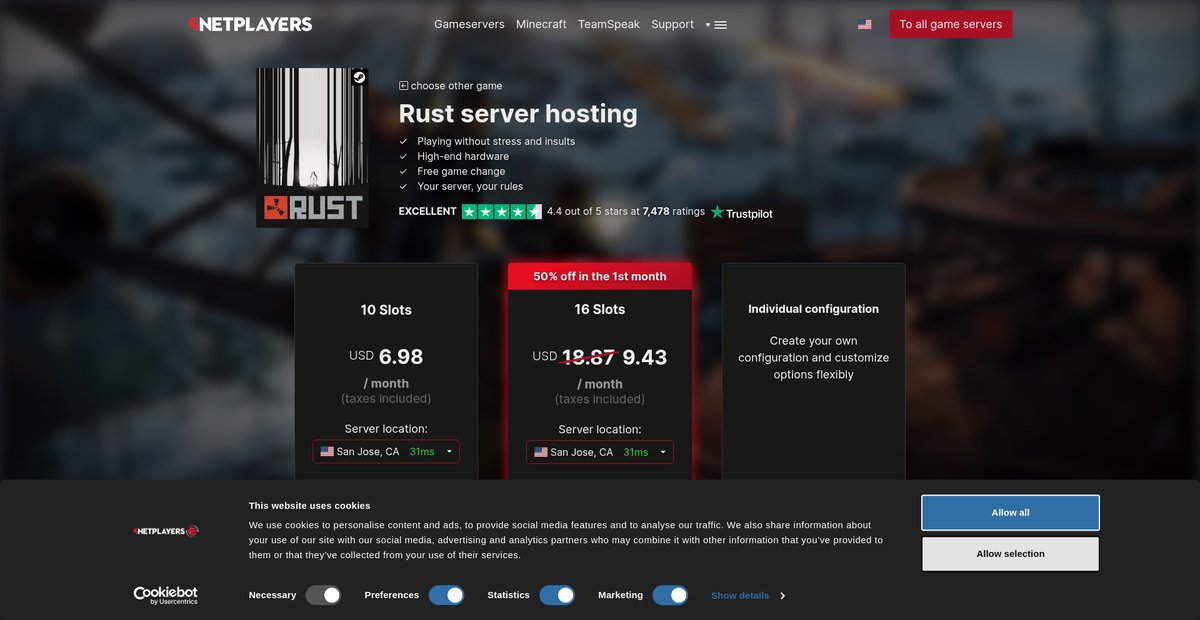Open the hamburger menu icon

[x=721, y=25]
